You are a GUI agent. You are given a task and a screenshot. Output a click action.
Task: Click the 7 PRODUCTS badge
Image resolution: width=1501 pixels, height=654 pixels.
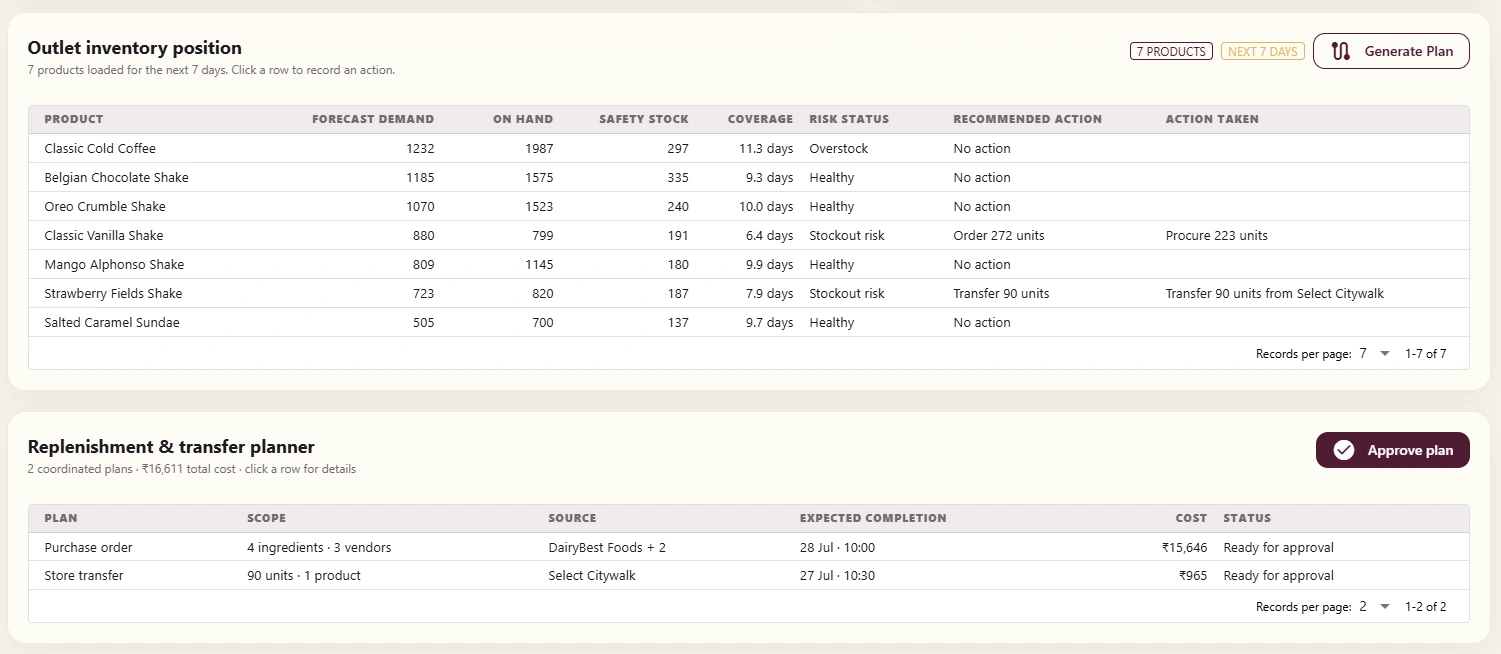(x=1171, y=51)
